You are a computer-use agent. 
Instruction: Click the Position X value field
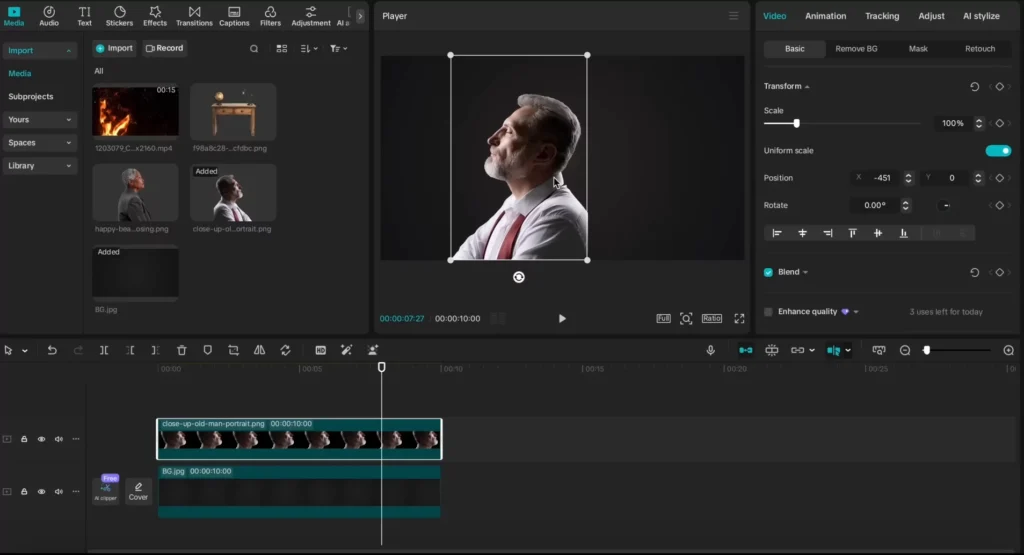coord(882,178)
